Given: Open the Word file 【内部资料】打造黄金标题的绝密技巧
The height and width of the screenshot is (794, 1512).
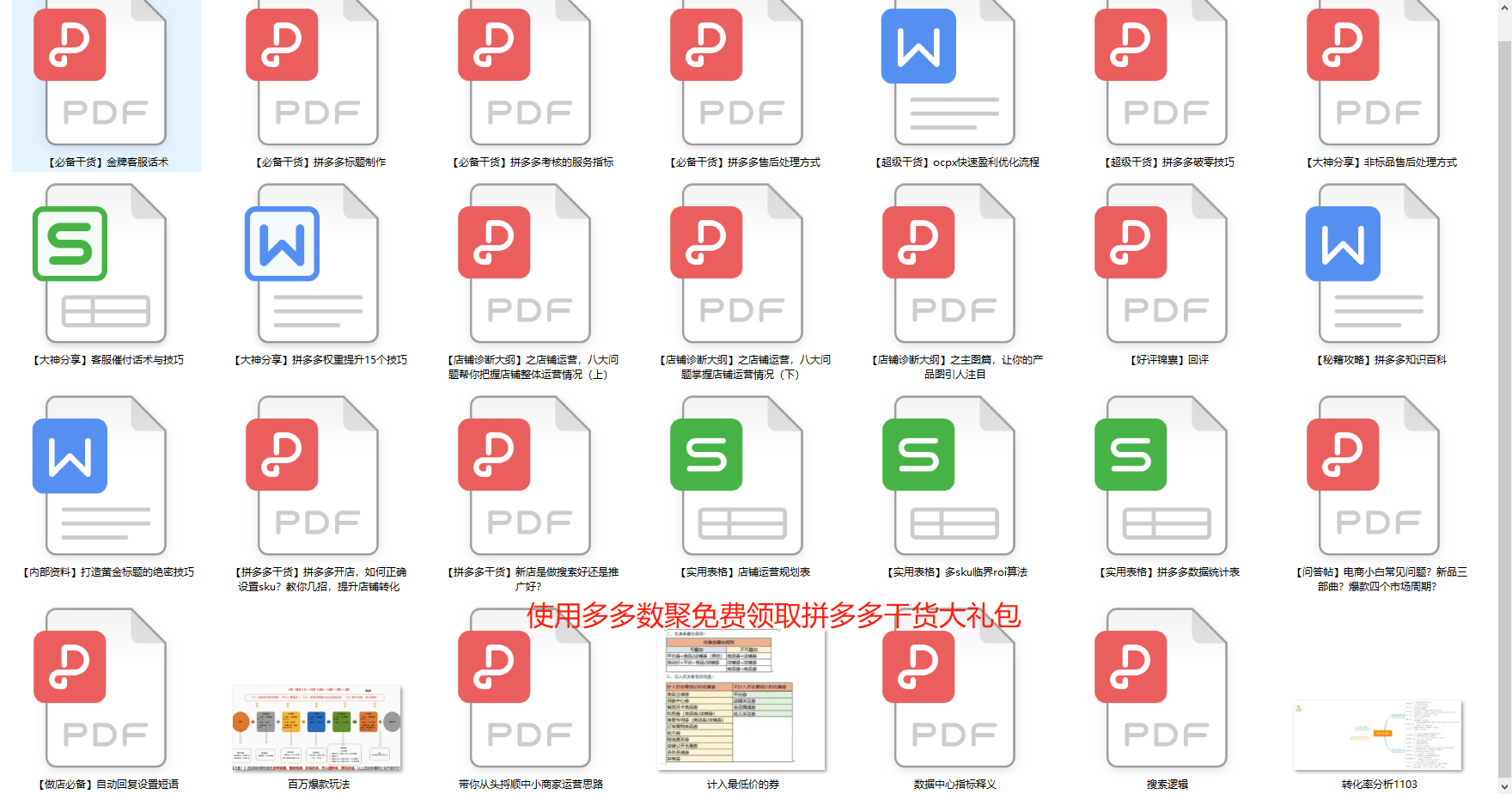Looking at the screenshot, I should (103, 478).
